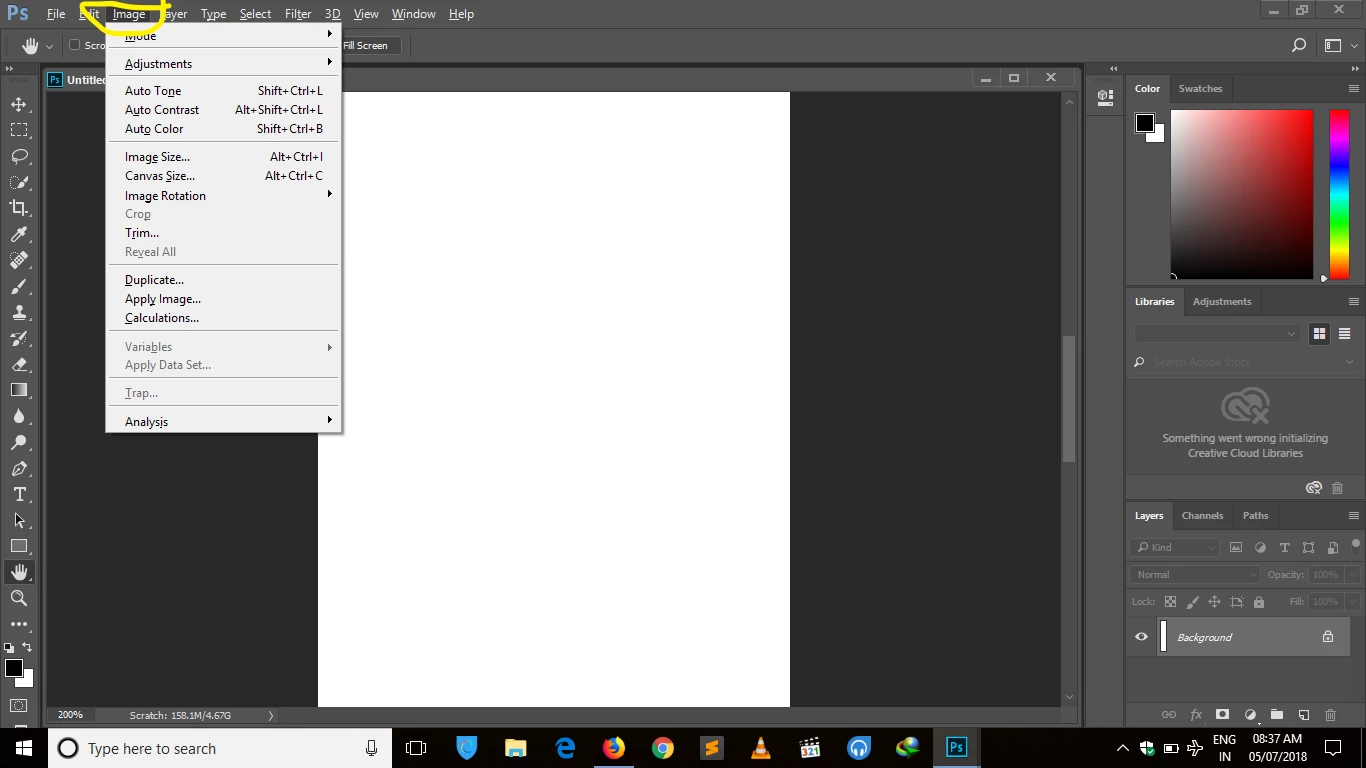Click foreground color swatch in toolbar
1366x768 pixels.
point(14,668)
